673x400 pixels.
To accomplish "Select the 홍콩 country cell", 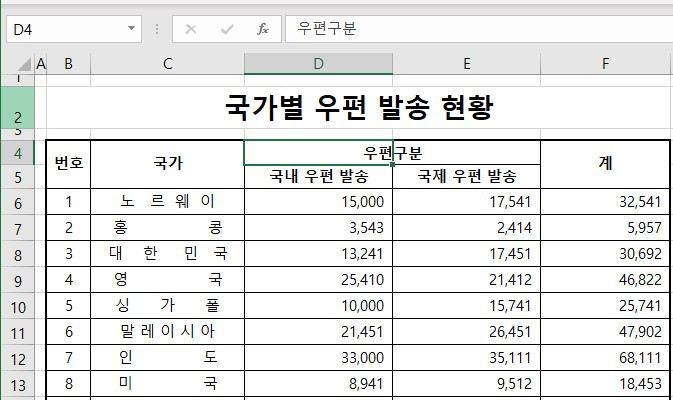I will 167,228.
